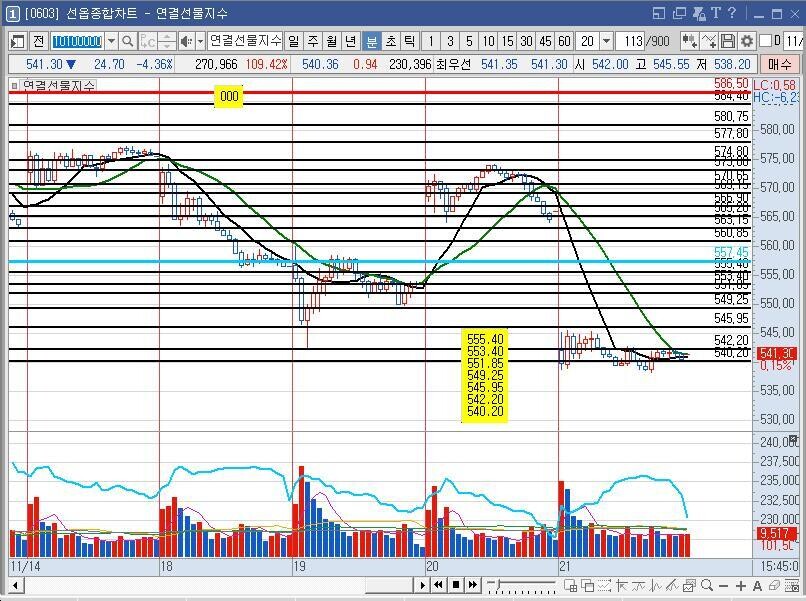Toggle the 분 (minute) period button
806x601 pixels.
click(x=371, y=41)
